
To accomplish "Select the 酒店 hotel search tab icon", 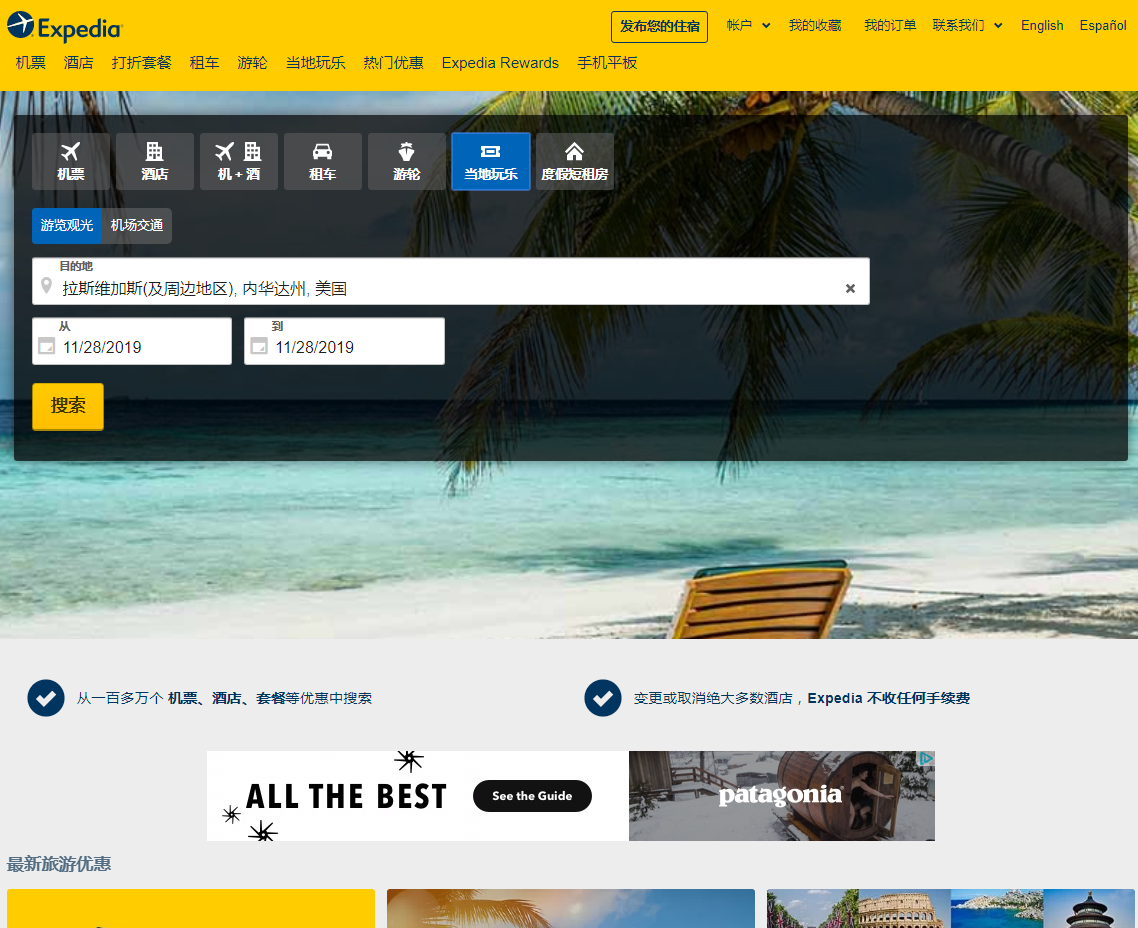I will coord(154,152).
